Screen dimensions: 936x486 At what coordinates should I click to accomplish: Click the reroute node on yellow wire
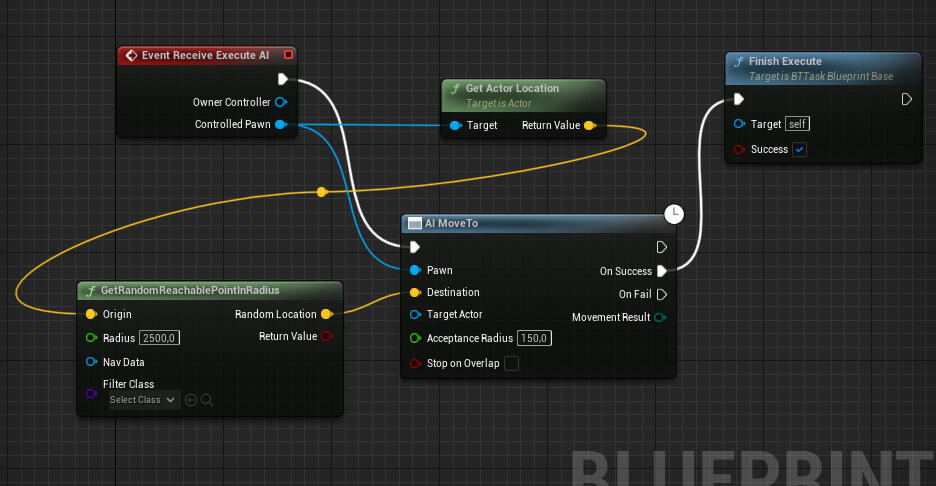coord(321,192)
